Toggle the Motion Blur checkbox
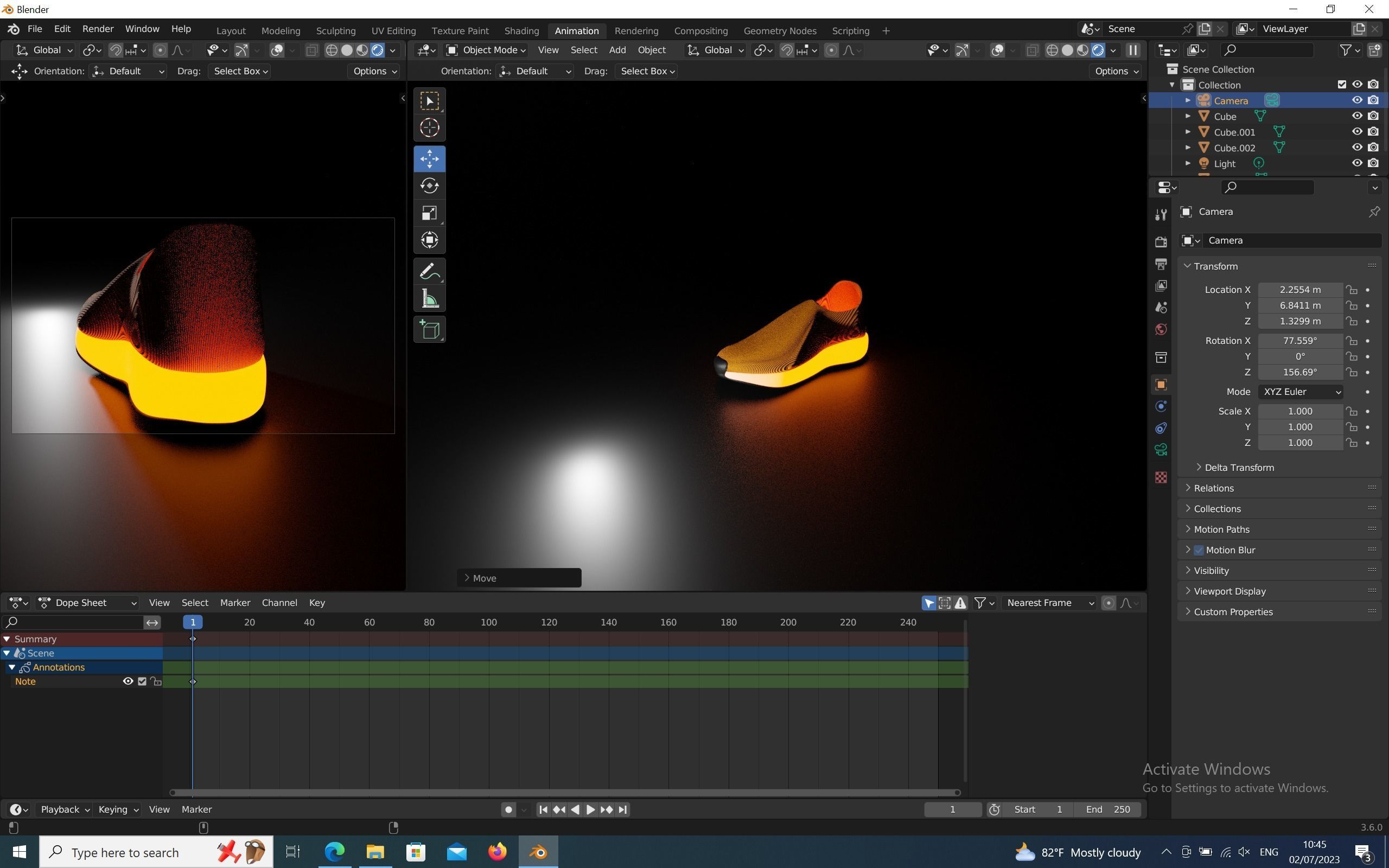 tap(1199, 550)
